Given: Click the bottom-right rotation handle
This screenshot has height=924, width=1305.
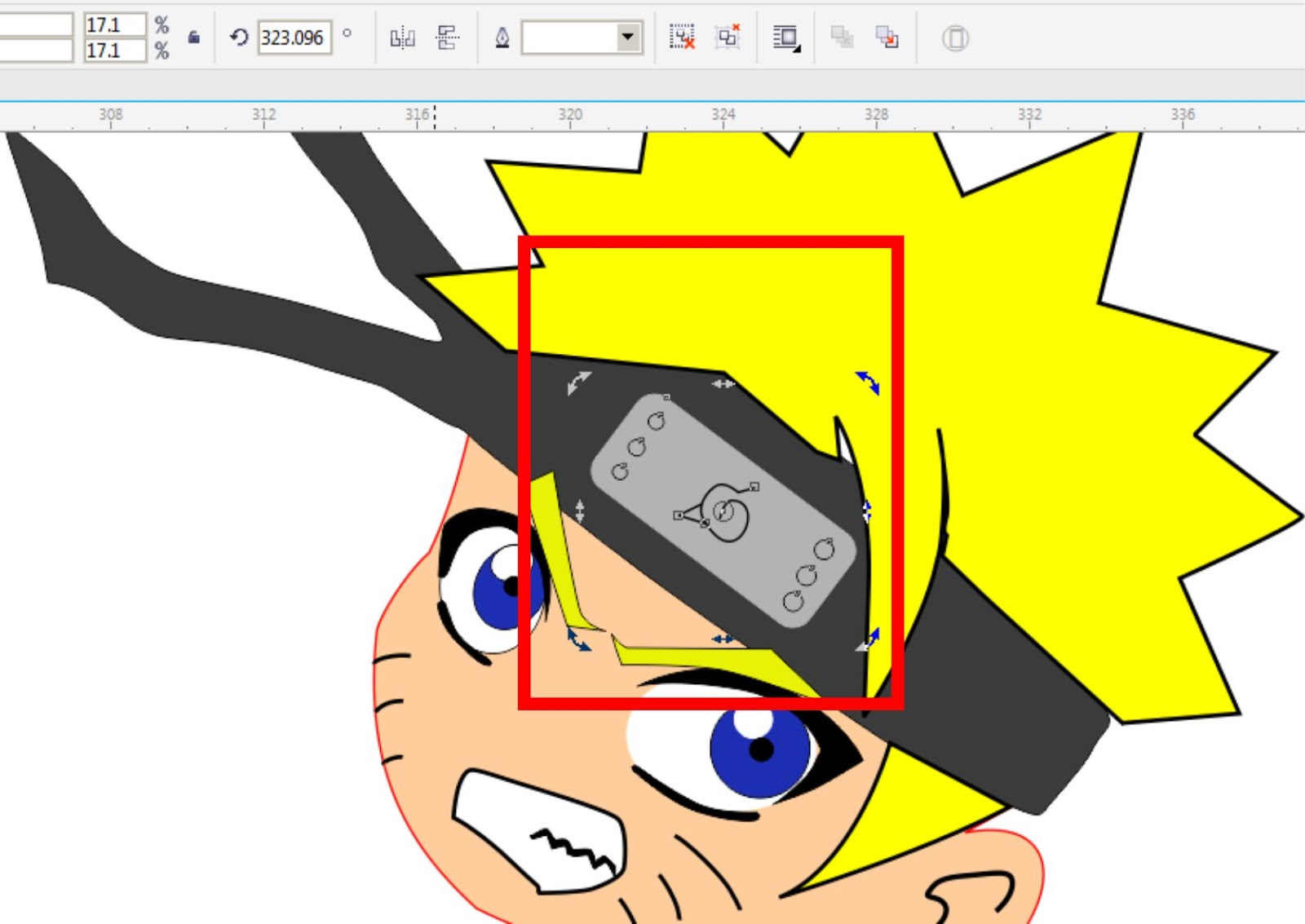Looking at the screenshot, I should pyautogui.click(x=868, y=640).
